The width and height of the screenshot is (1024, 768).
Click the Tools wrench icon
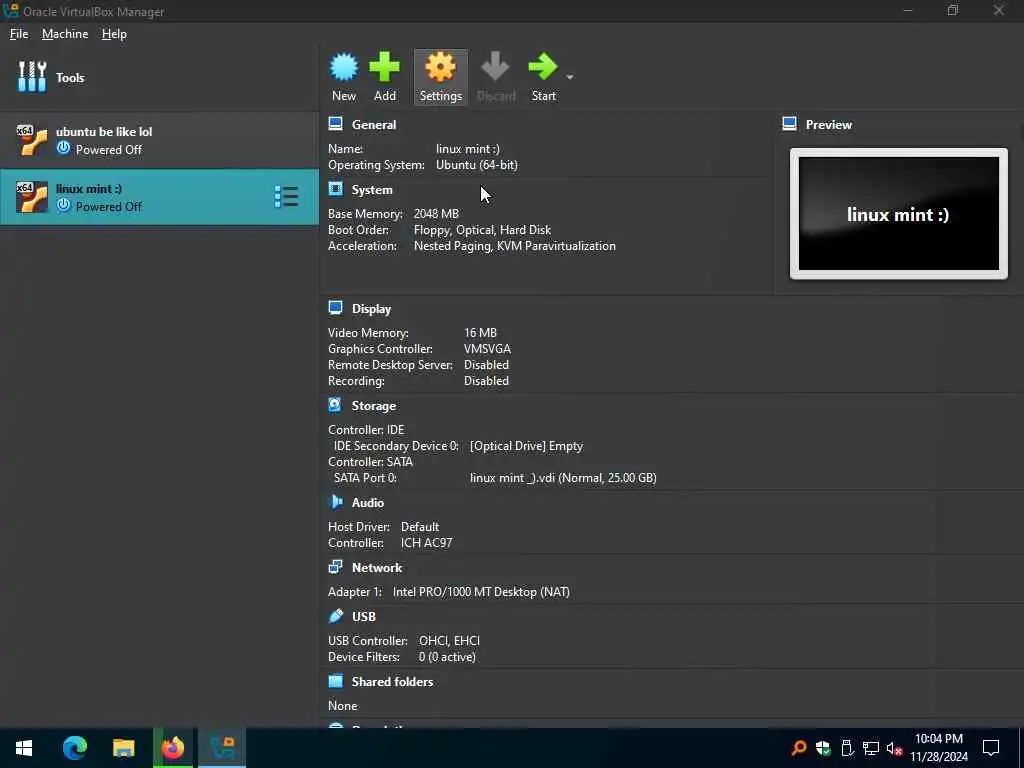tap(31, 77)
